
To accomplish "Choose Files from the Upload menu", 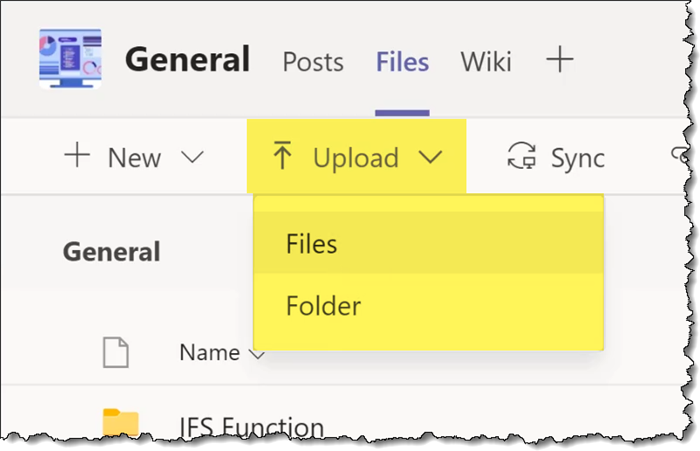I will pyautogui.click(x=312, y=243).
